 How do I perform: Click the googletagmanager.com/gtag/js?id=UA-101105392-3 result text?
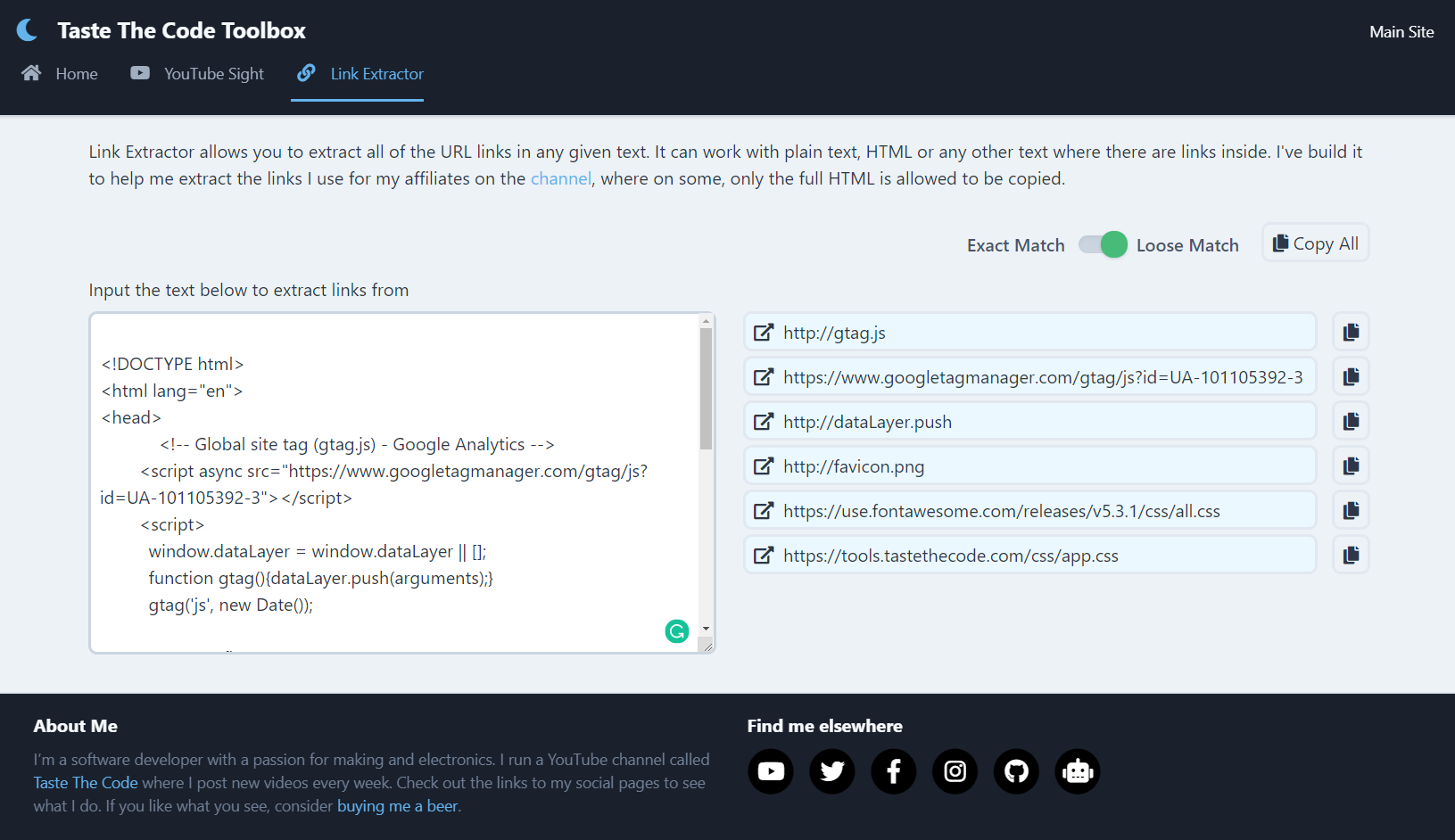point(1043,377)
